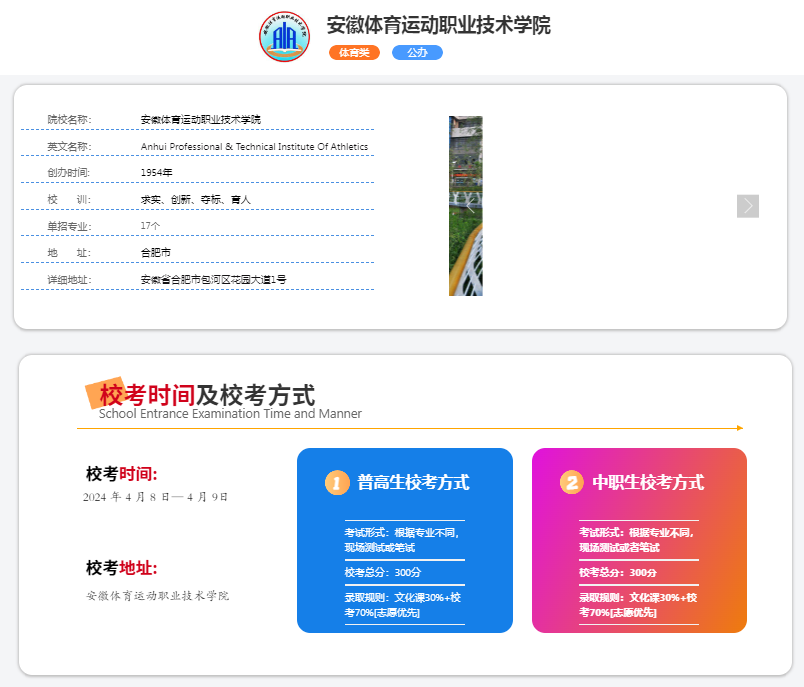804x687 pixels.
Task: Click detailed address 安徽省合肥市包河区花园大道1号
Action: [213, 279]
